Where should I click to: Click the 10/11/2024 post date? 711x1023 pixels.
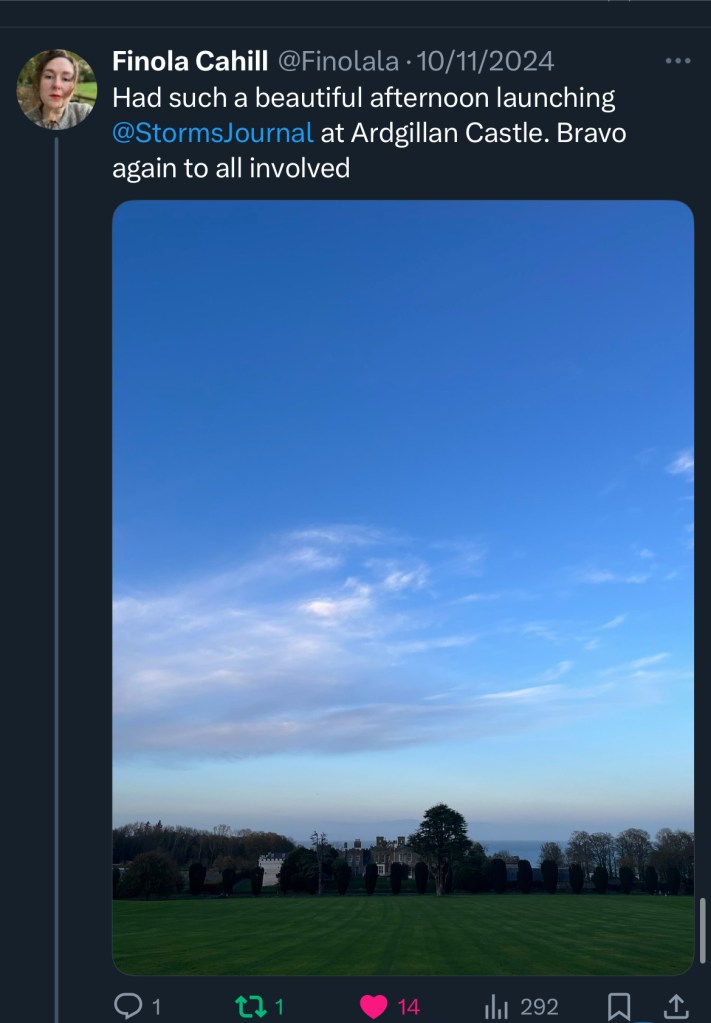[x=485, y=61]
